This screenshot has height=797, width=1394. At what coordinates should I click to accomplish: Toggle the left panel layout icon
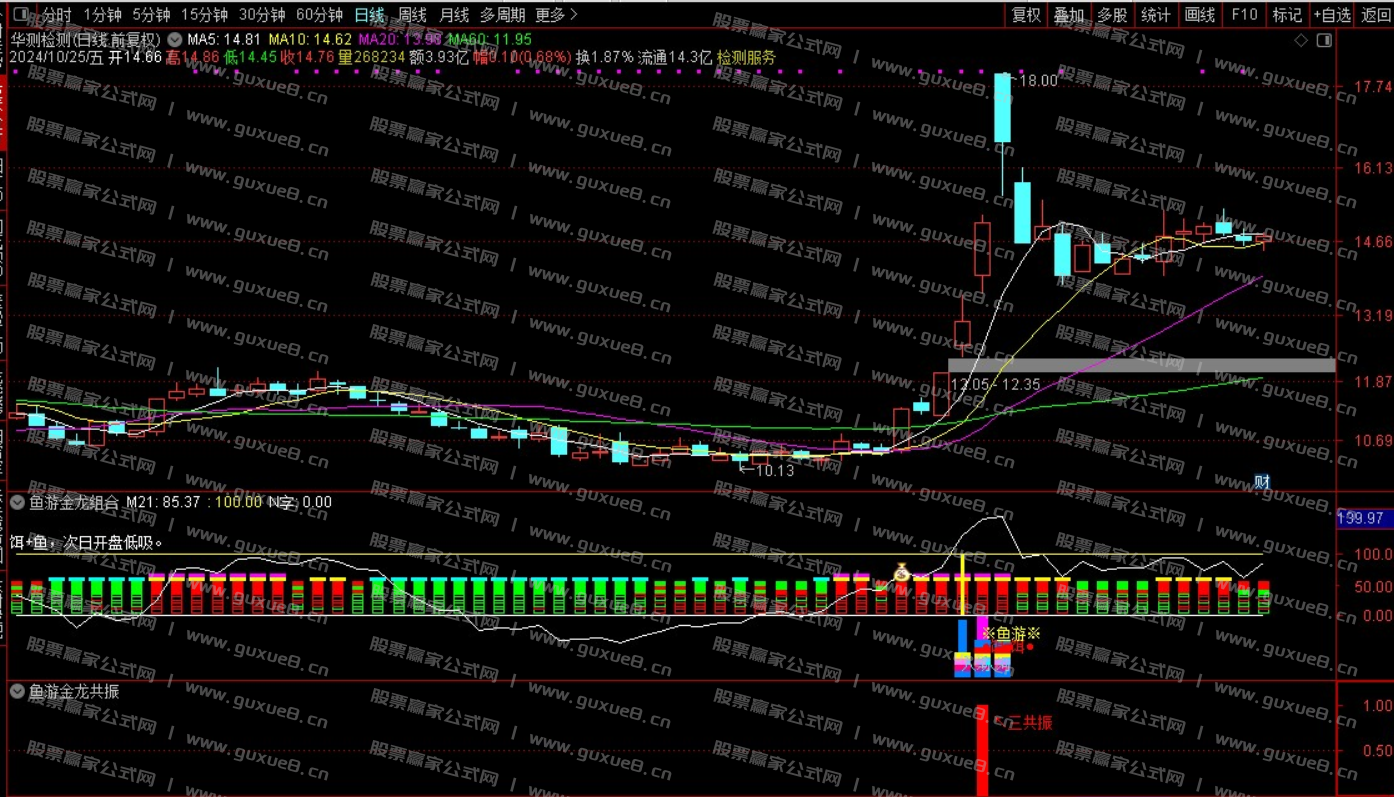(x=21, y=15)
